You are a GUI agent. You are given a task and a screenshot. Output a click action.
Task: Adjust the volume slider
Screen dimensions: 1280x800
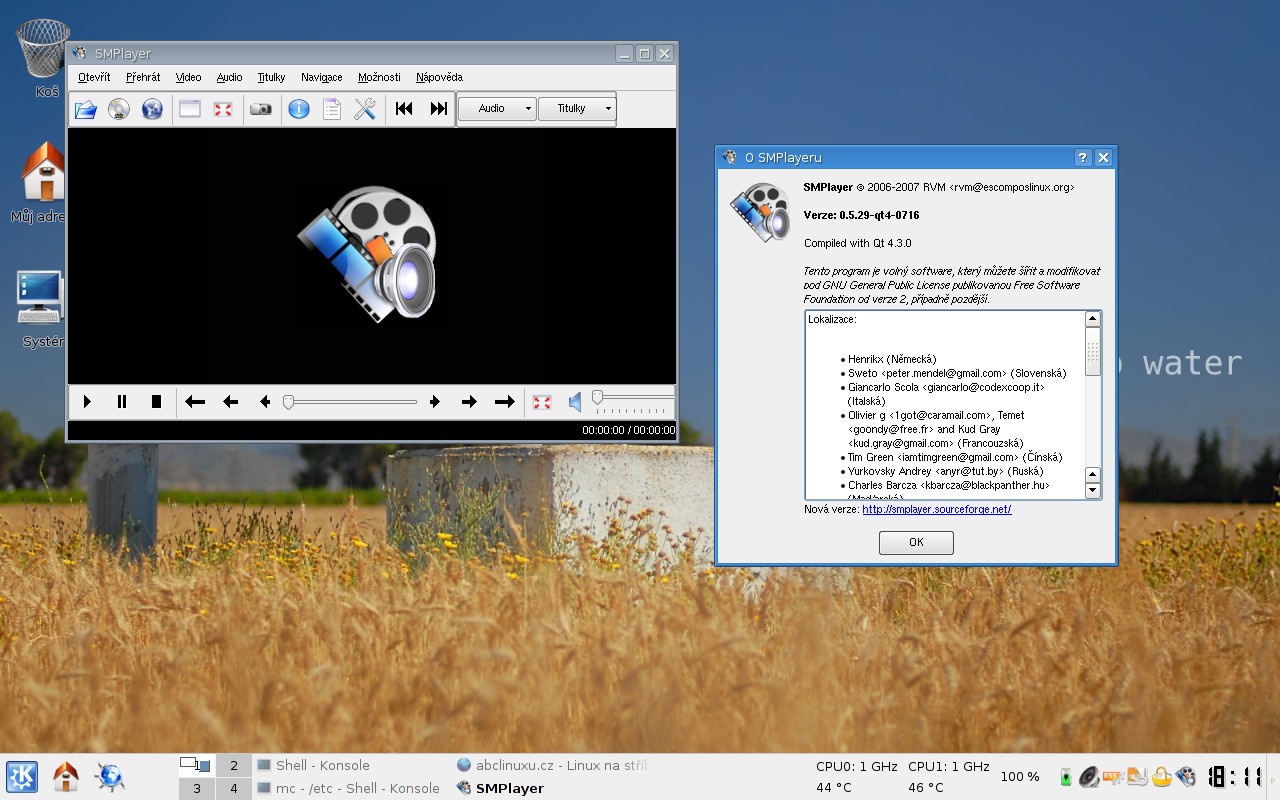[x=632, y=402]
